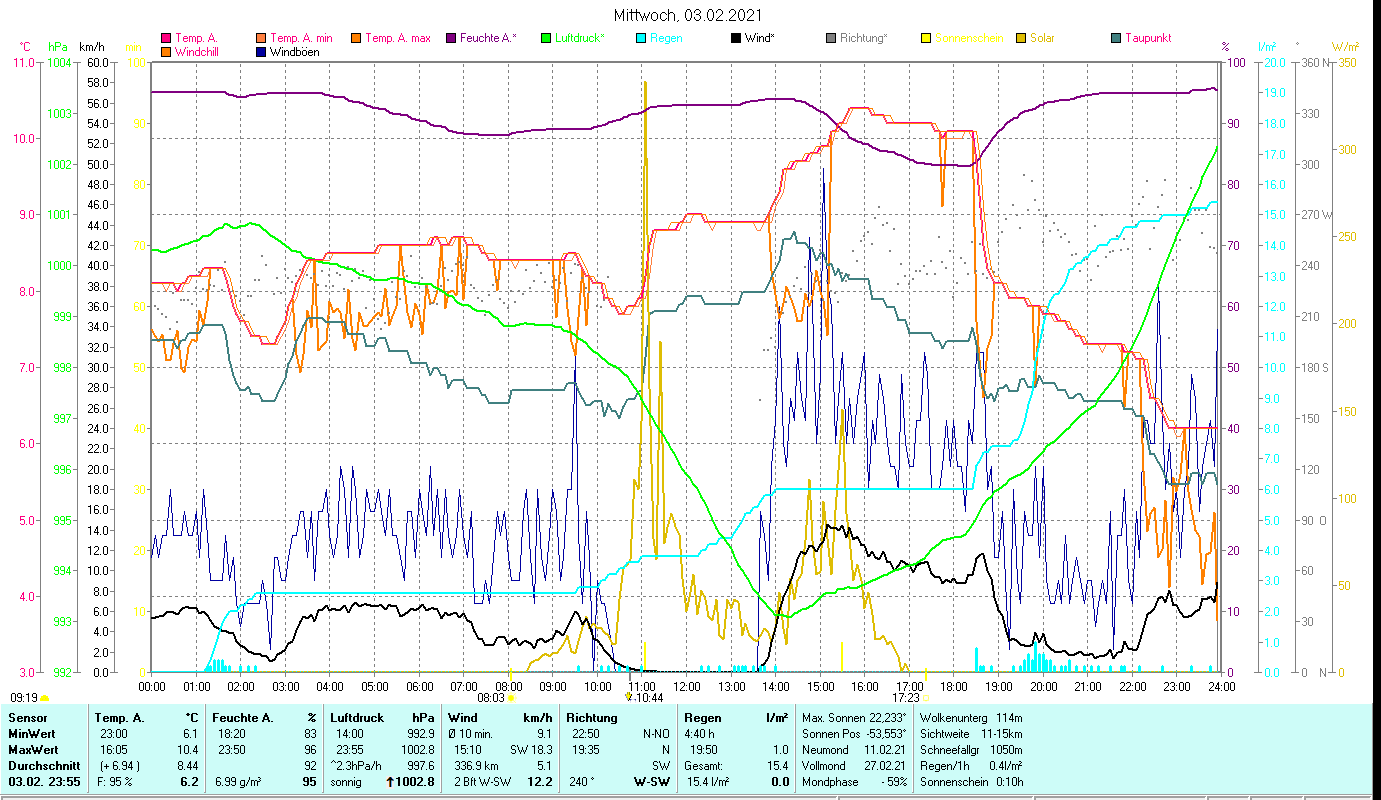Click the "6.99 g/m³" absolute humidity value
1381x800 pixels.
(239, 782)
